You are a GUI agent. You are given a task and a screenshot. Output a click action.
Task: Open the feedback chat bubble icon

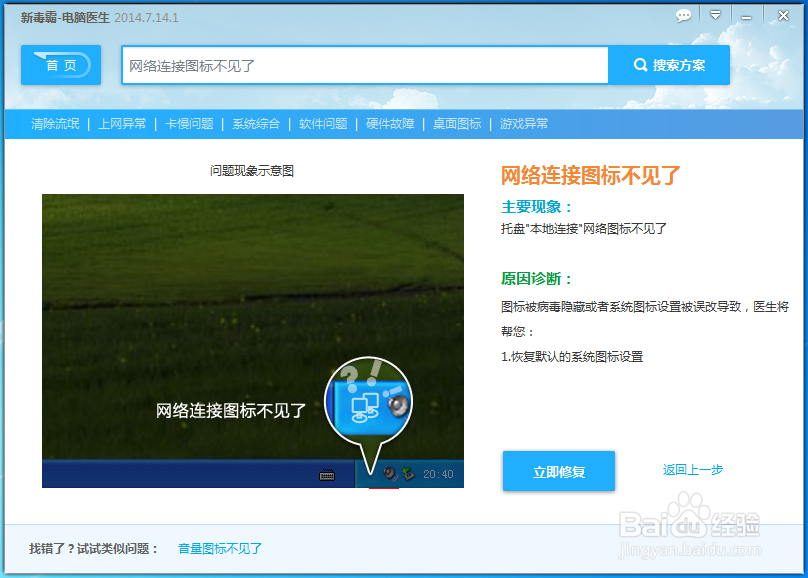(x=683, y=16)
